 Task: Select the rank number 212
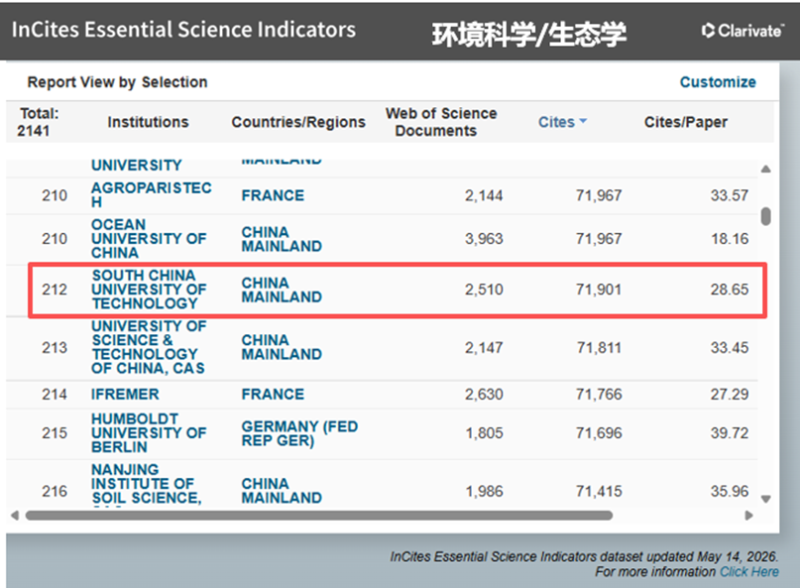54,289
